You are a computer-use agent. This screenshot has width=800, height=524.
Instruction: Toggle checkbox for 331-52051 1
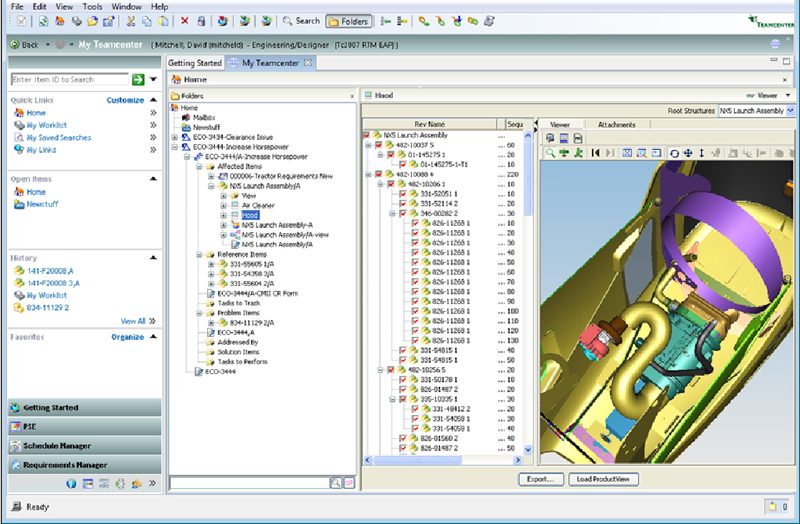point(404,193)
